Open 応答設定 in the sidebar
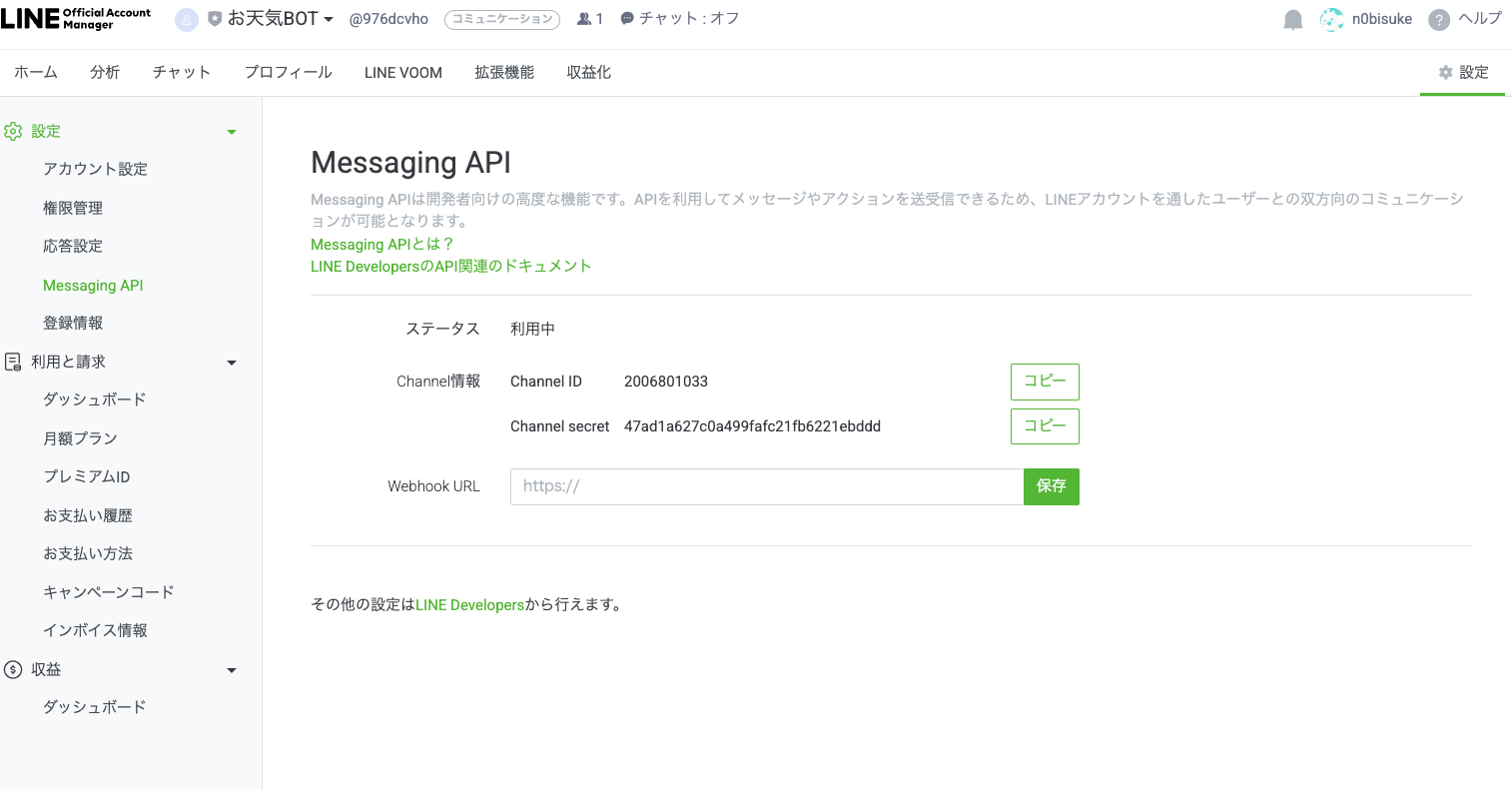This screenshot has height=789, width=1512. (73, 246)
